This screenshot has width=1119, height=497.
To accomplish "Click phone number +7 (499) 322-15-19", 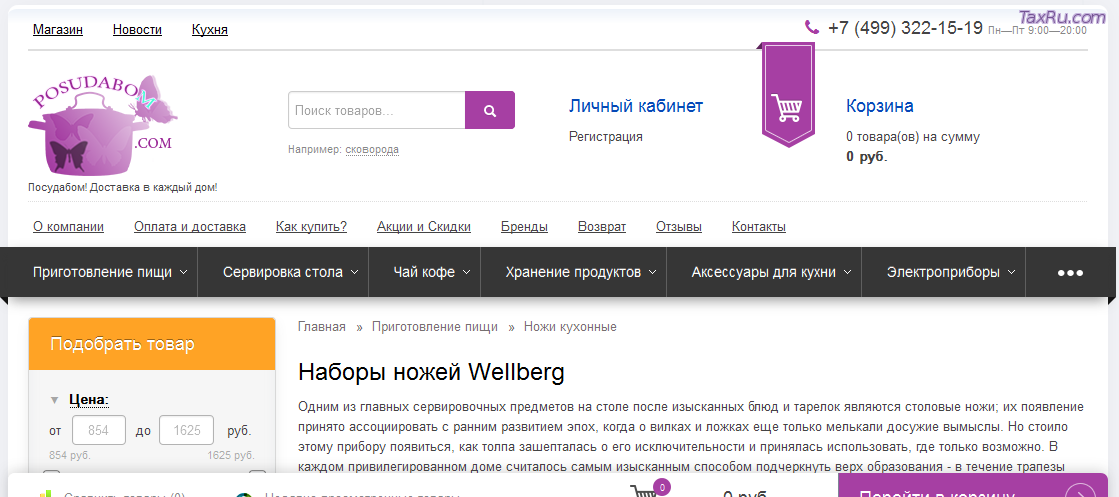I will click(x=905, y=28).
